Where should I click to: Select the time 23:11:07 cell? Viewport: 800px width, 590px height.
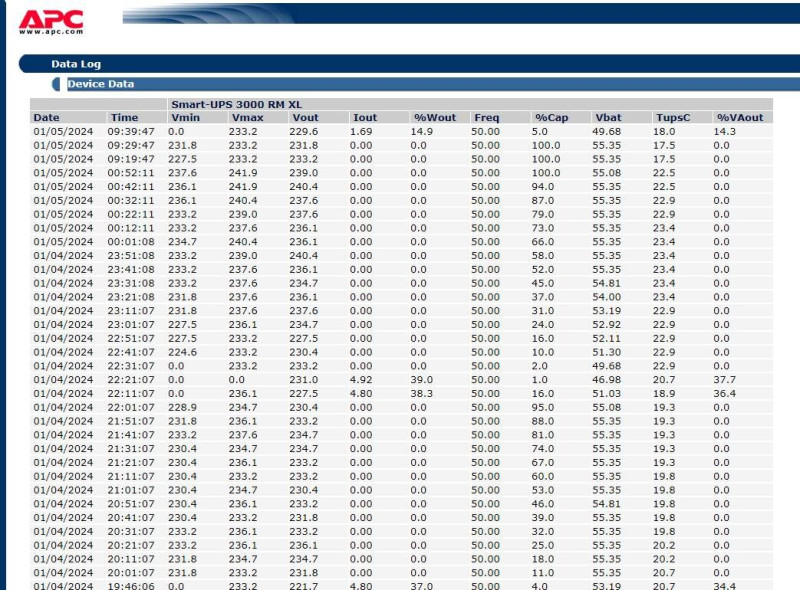tap(131, 311)
